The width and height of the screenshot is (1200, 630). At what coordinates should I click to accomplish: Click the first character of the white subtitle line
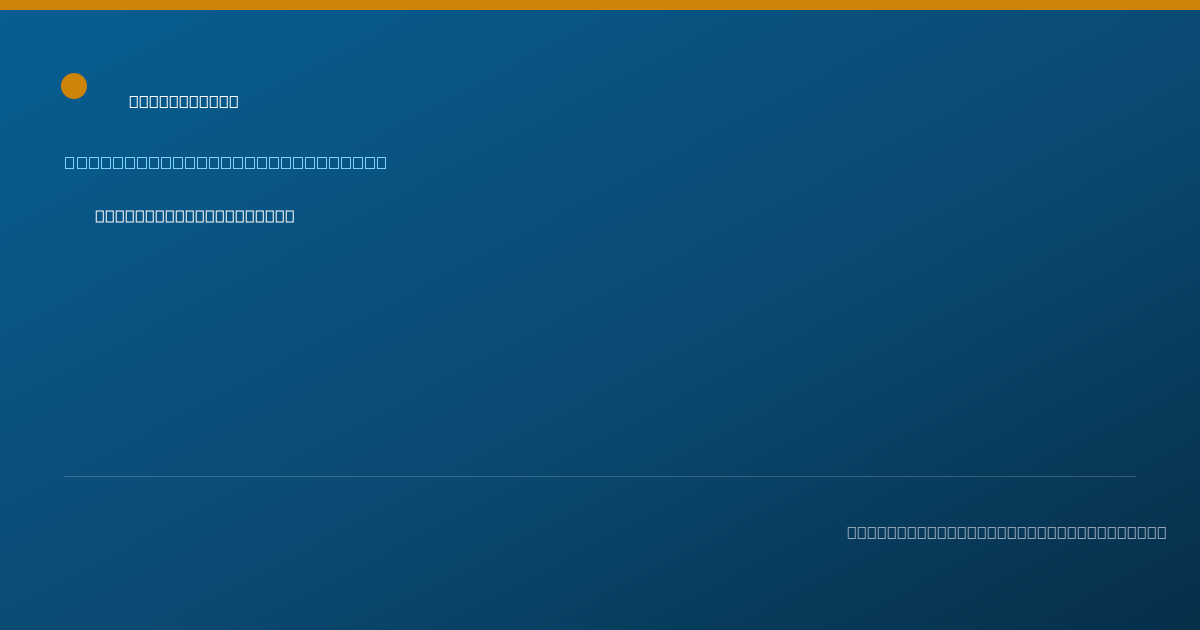coord(100,216)
